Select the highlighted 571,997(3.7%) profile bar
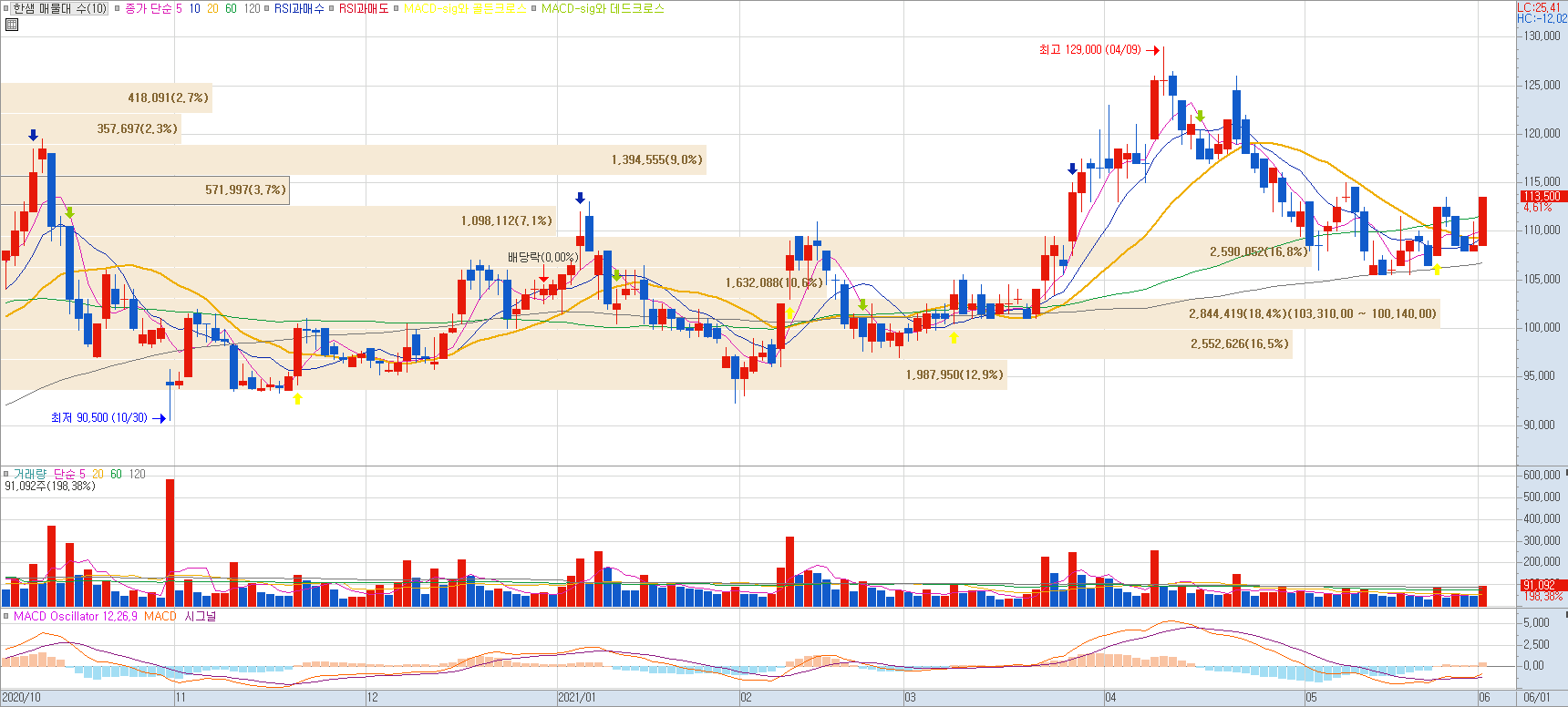Image resolution: width=1568 pixels, height=707 pixels. tap(145, 190)
